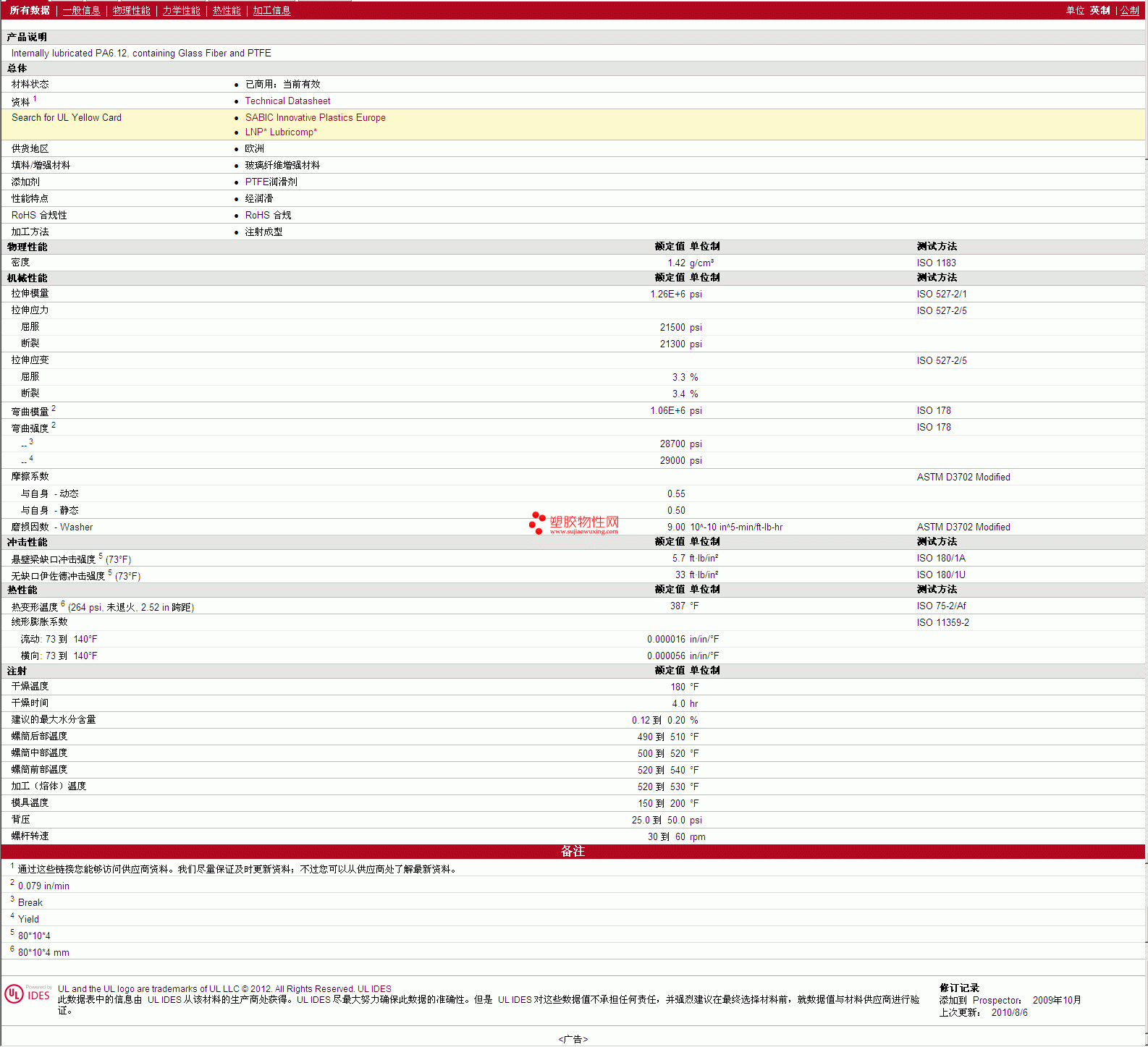Click the product description text about PA6.12

141,54
